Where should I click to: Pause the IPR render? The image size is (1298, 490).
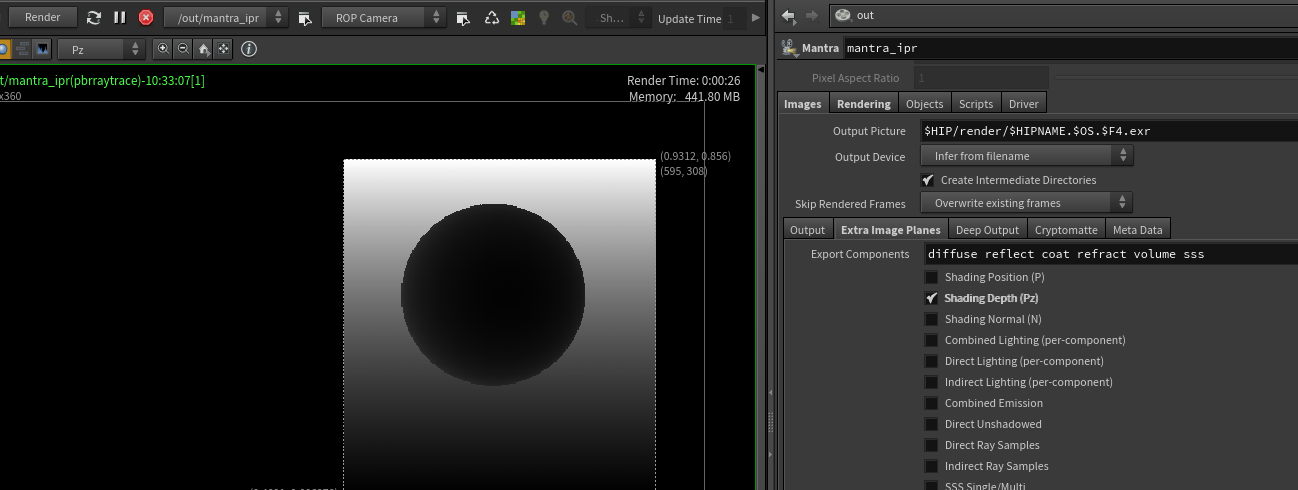click(120, 18)
